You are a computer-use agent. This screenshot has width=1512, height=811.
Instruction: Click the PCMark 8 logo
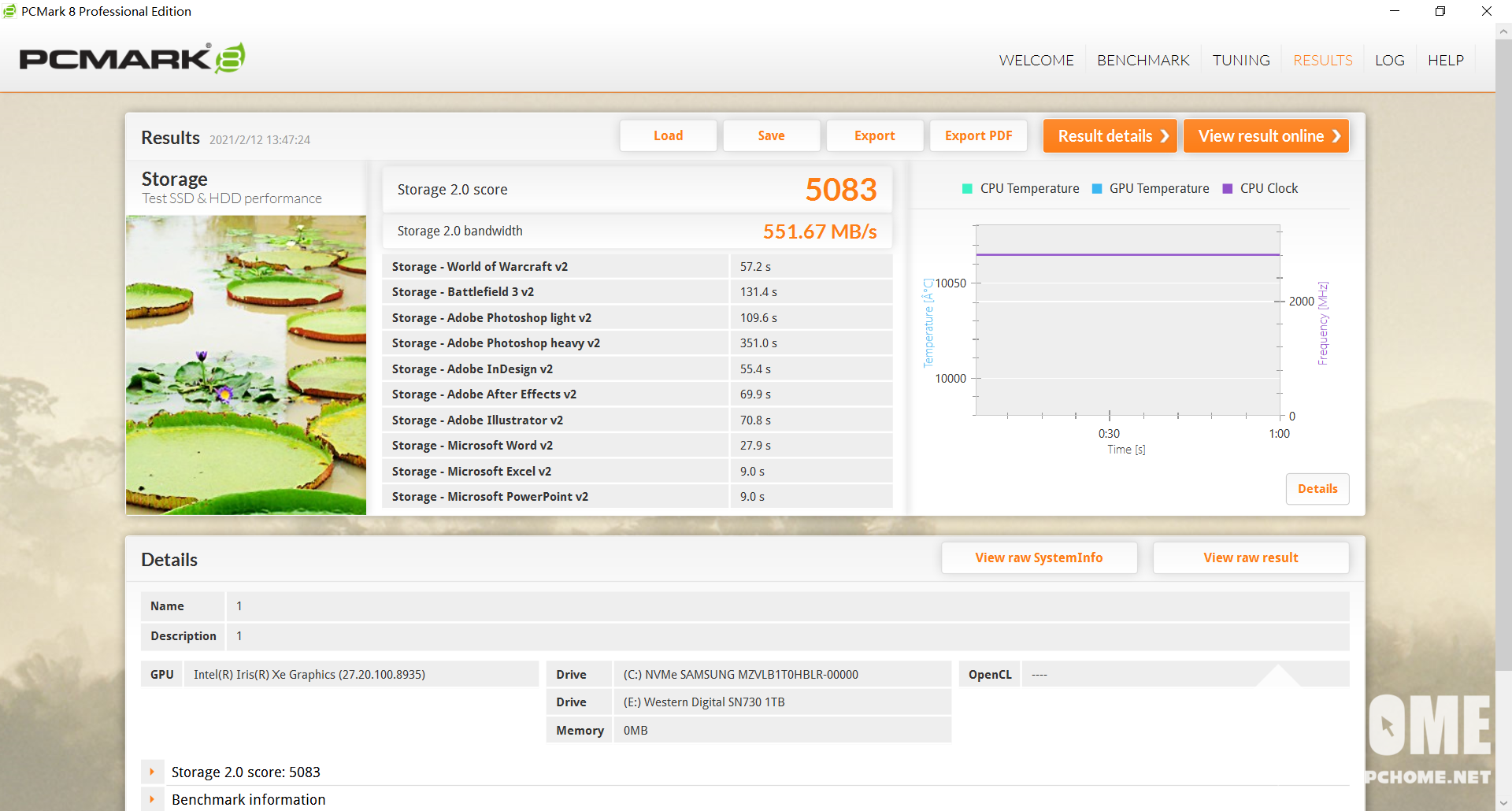click(132, 59)
